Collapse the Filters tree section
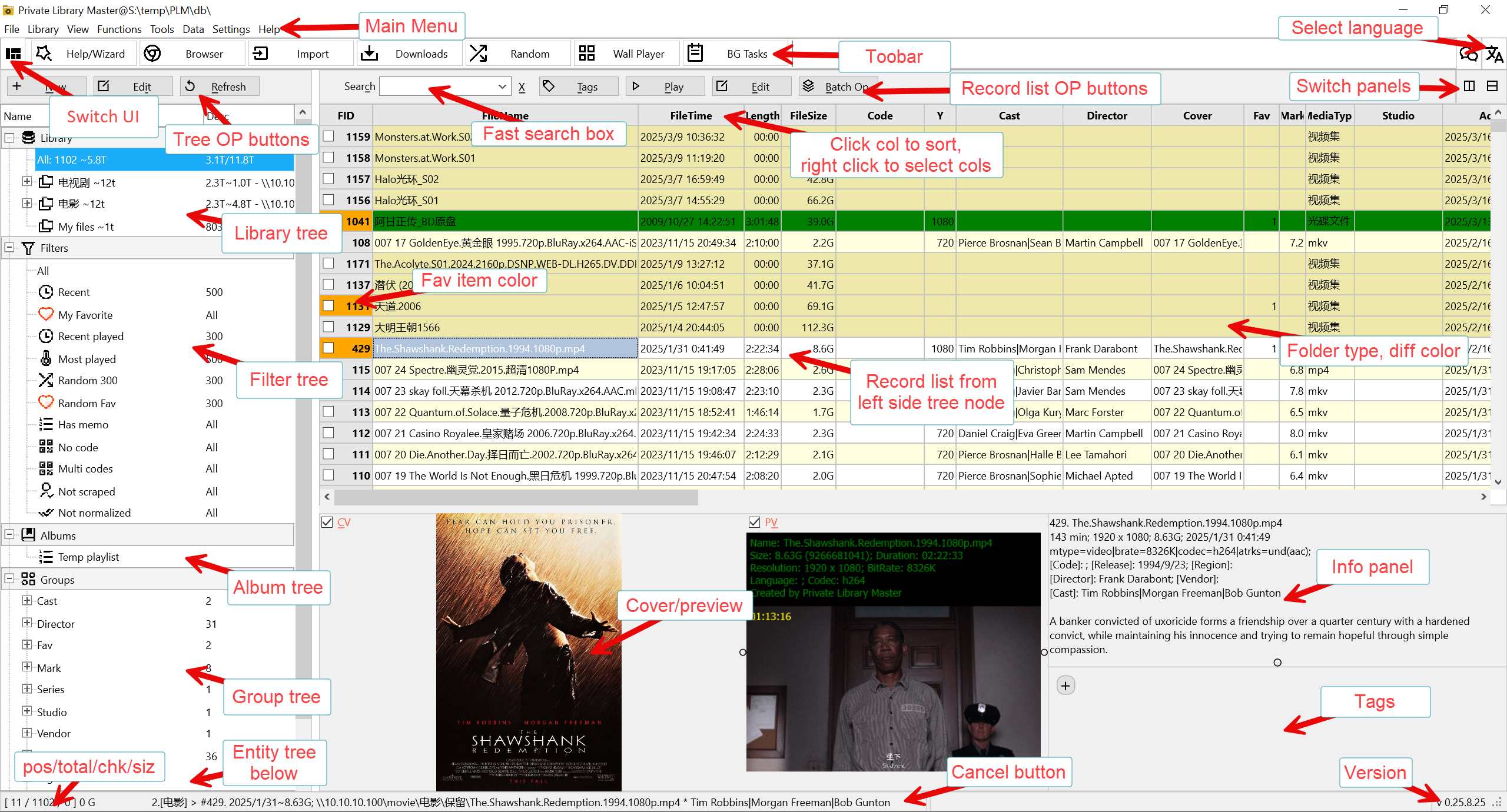This screenshot has width=1507, height=812. [x=9, y=248]
